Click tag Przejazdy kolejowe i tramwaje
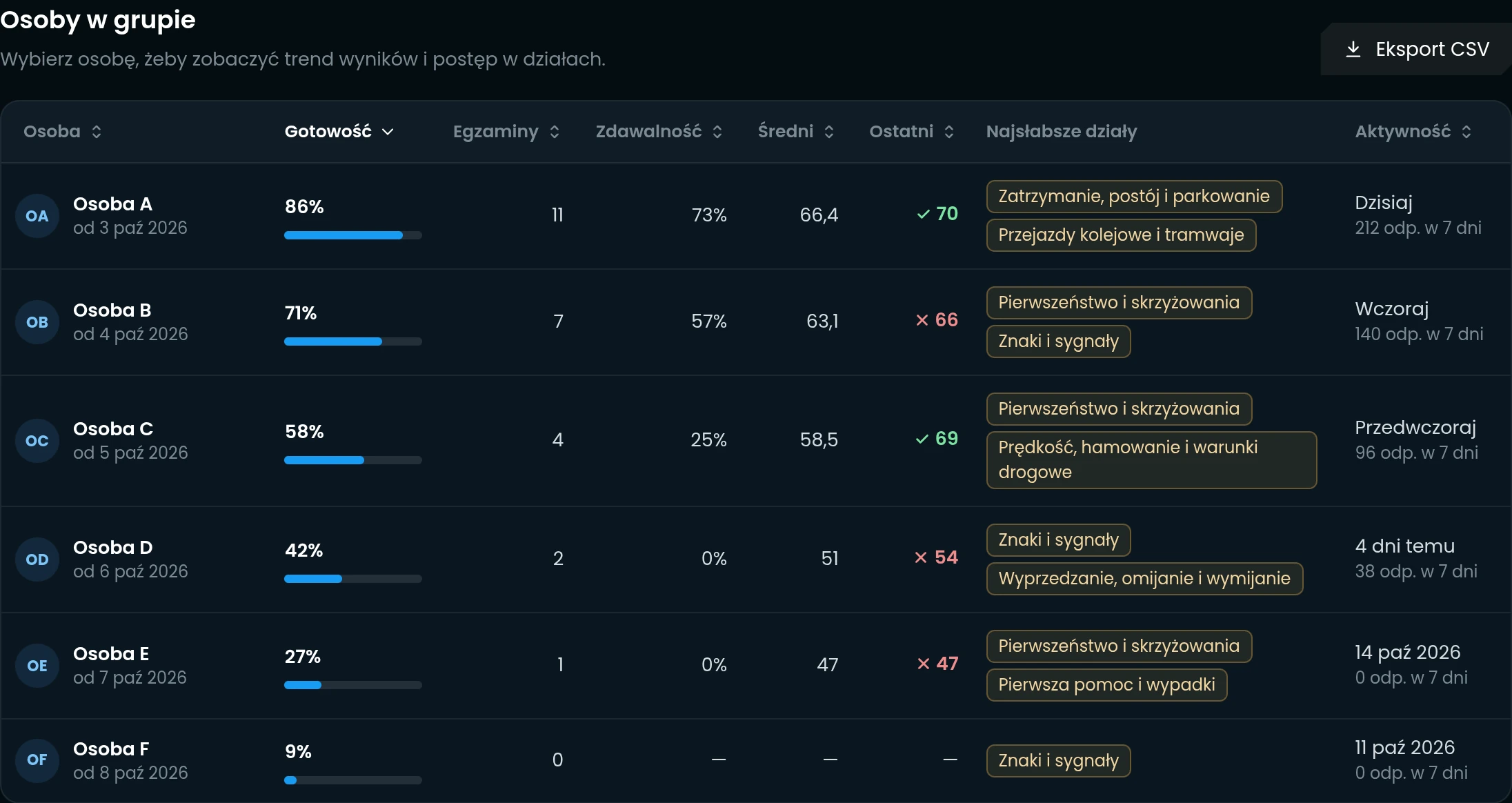The height and width of the screenshot is (803, 1512). 1121,235
